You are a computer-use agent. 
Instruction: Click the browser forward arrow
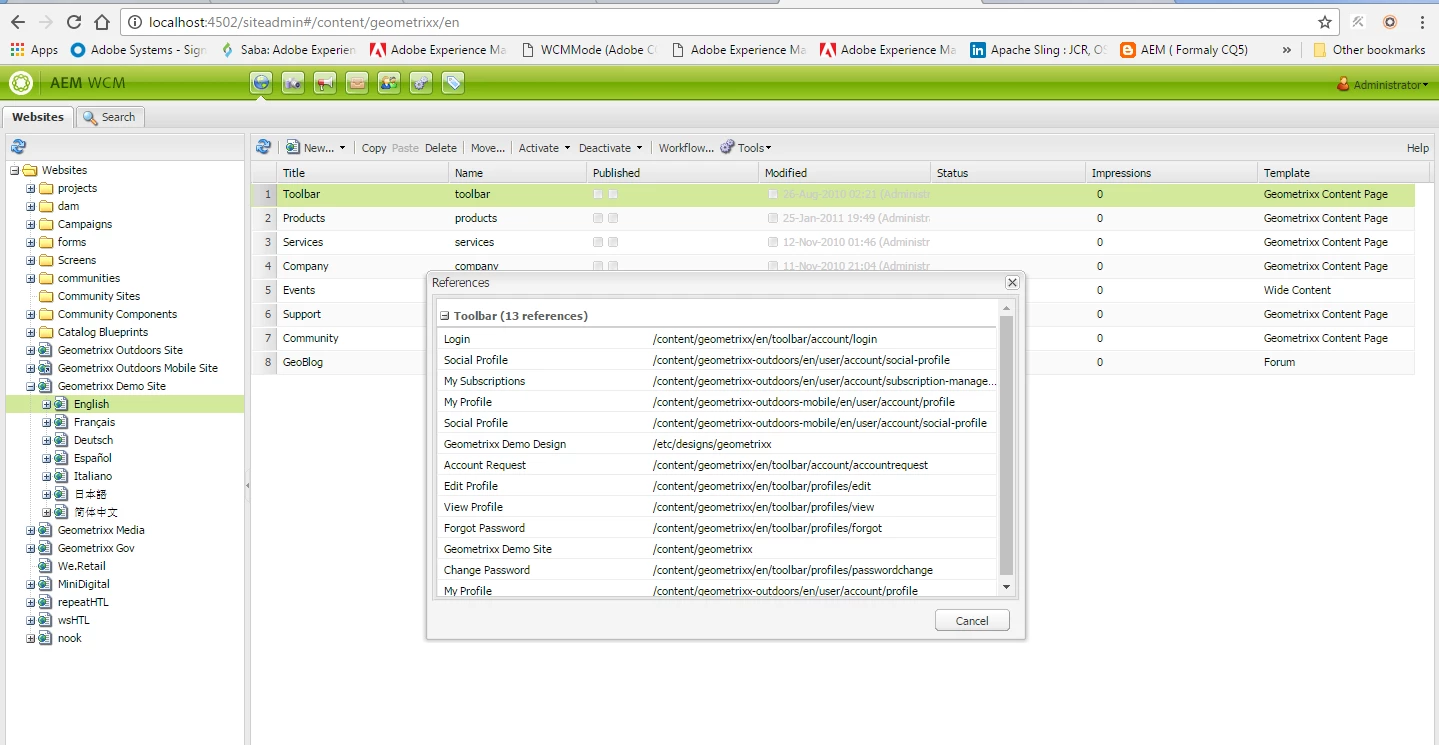(x=46, y=22)
